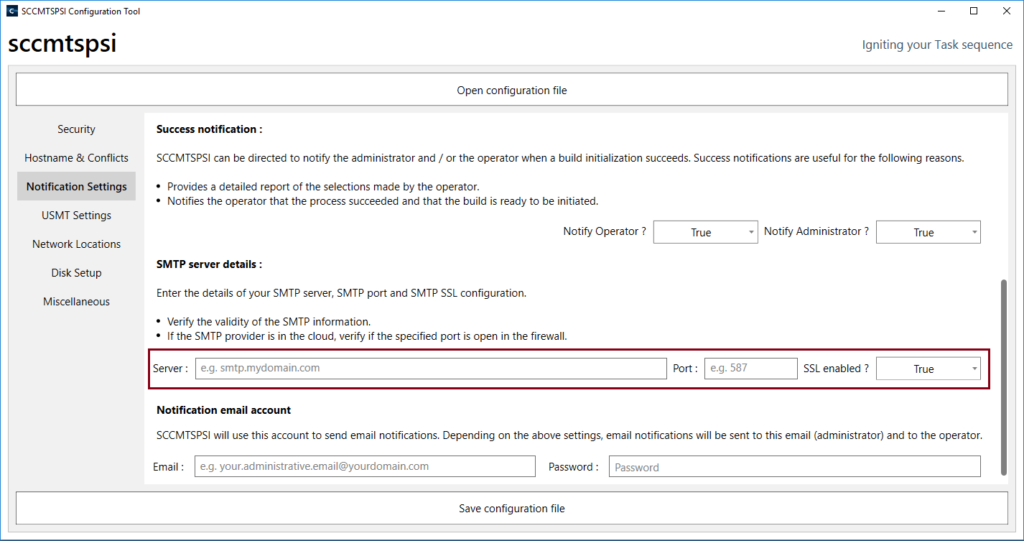
Task: Go to USMT Settings section
Action: click(76, 215)
